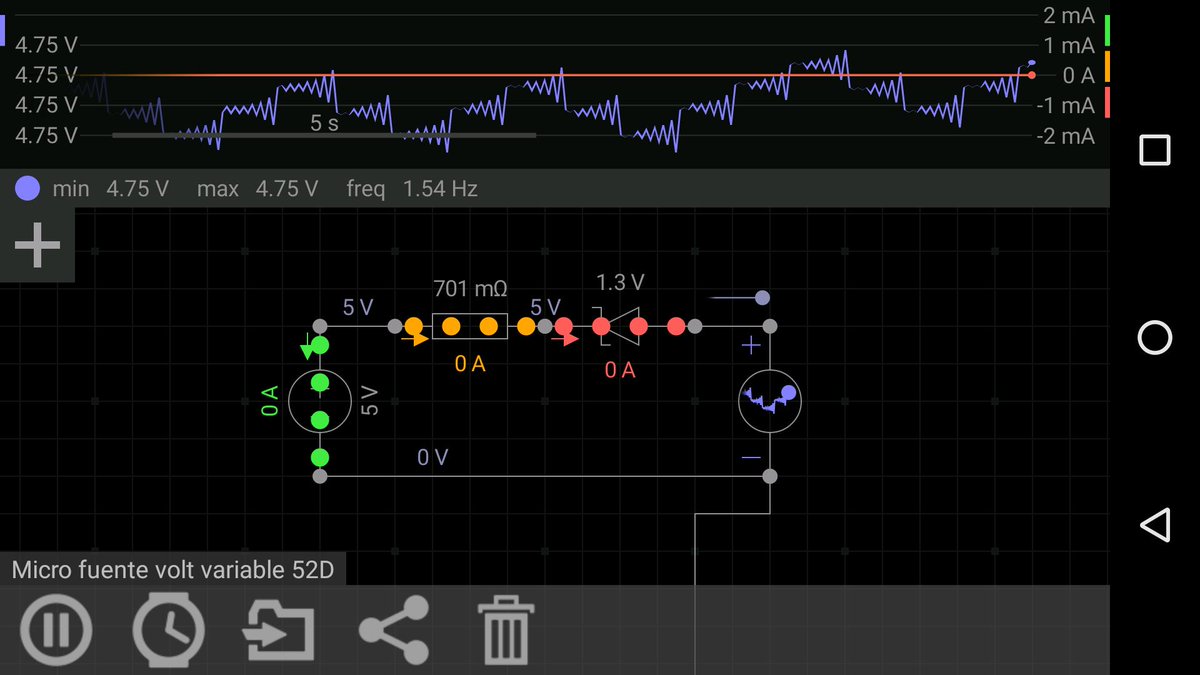Open the time step clock icon

pyautogui.click(x=169, y=630)
